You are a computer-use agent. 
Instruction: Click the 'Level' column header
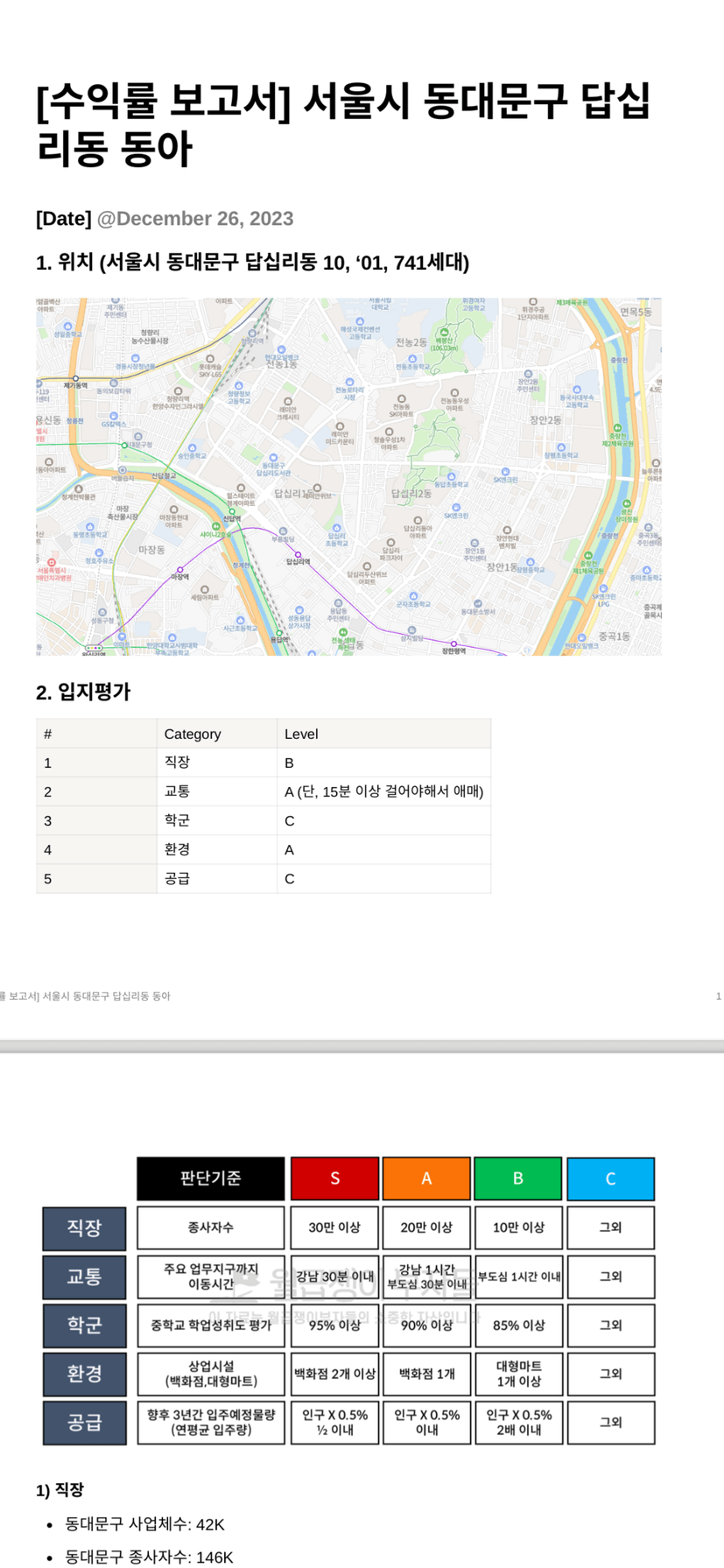click(x=383, y=734)
